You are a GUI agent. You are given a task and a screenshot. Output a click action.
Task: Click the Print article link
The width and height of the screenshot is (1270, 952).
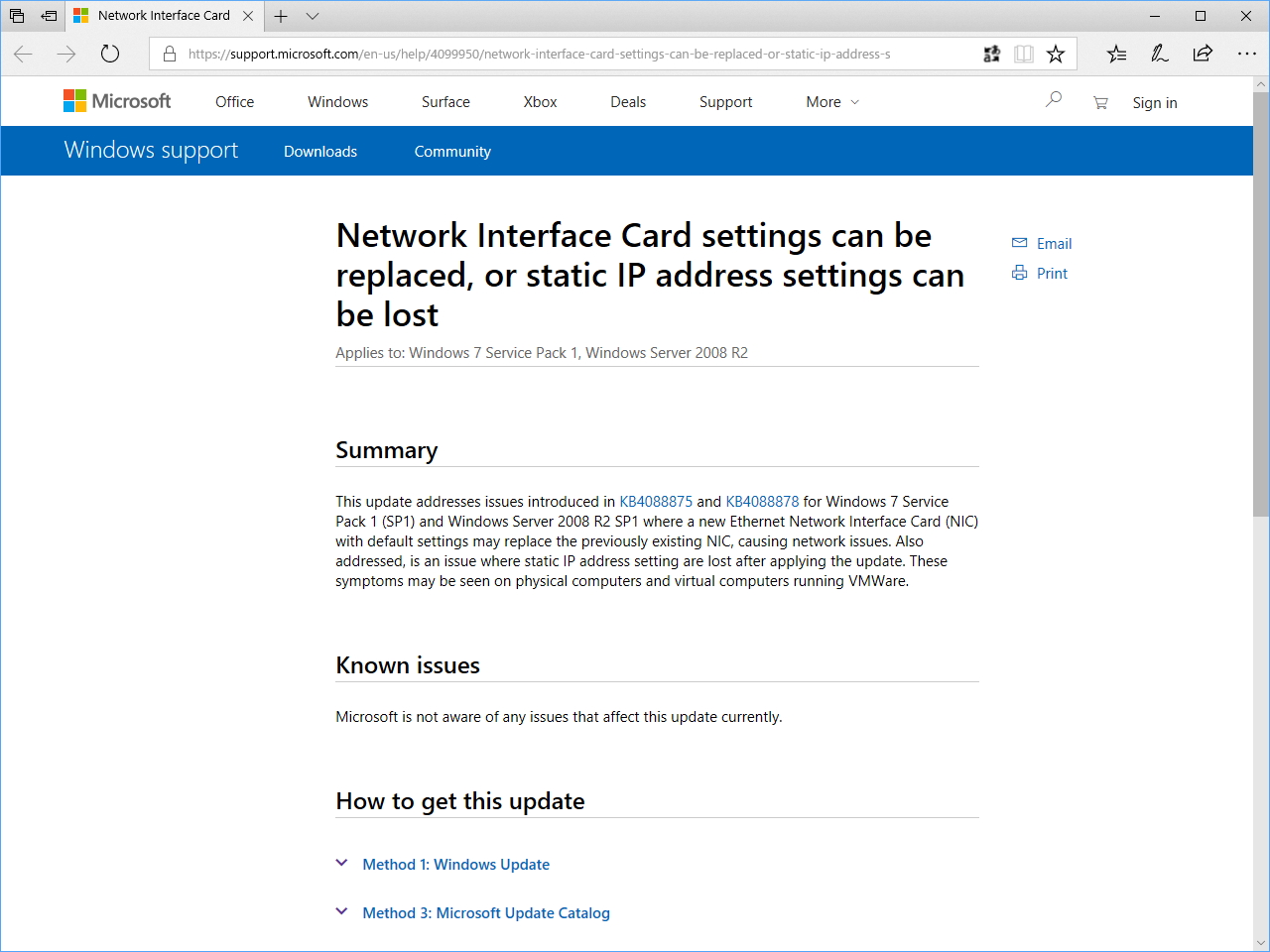[x=1051, y=274]
